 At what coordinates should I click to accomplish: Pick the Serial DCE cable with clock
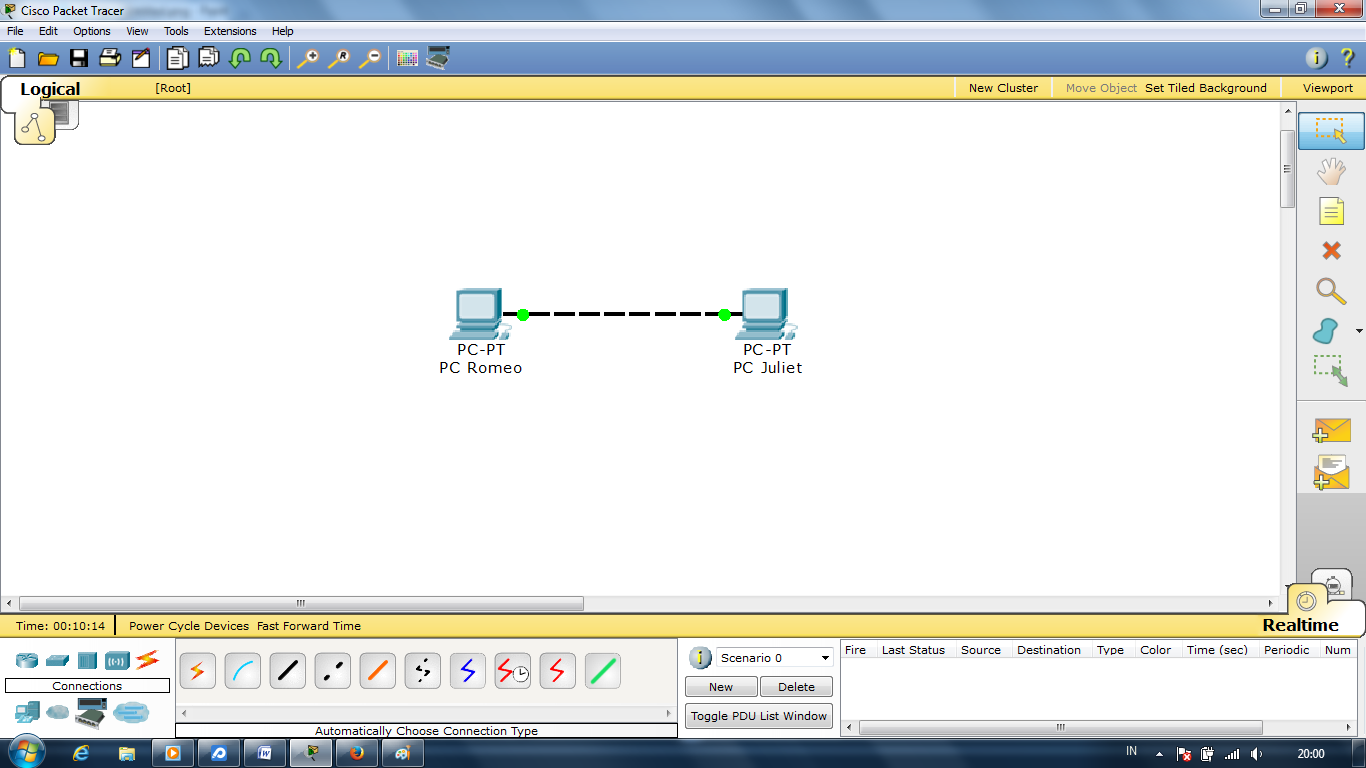point(513,671)
